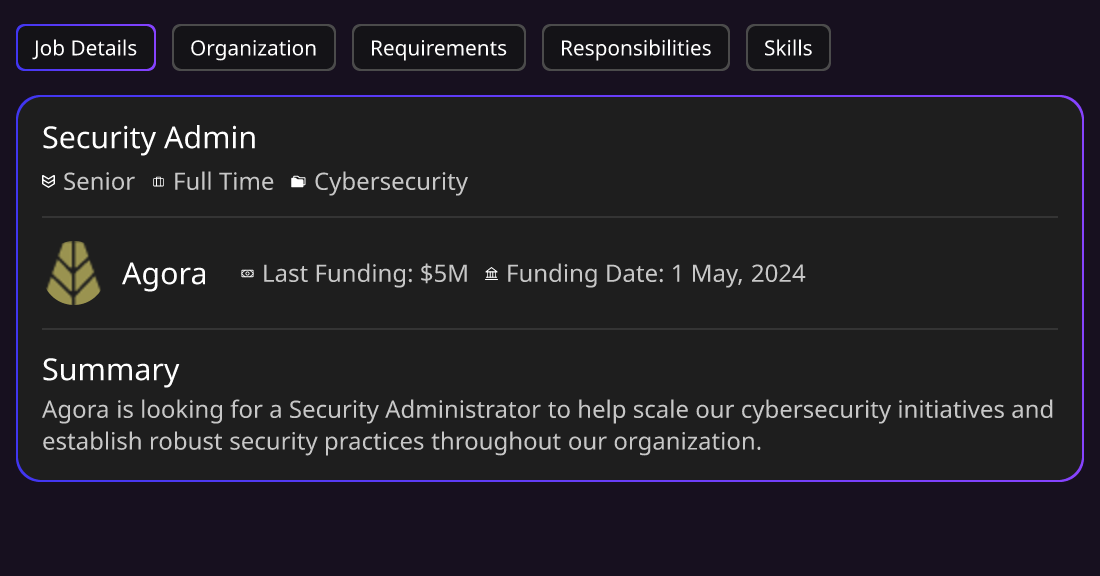Click the Summary heading
1100x576 pixels.
pyautogui.click(x=111, y=370)
